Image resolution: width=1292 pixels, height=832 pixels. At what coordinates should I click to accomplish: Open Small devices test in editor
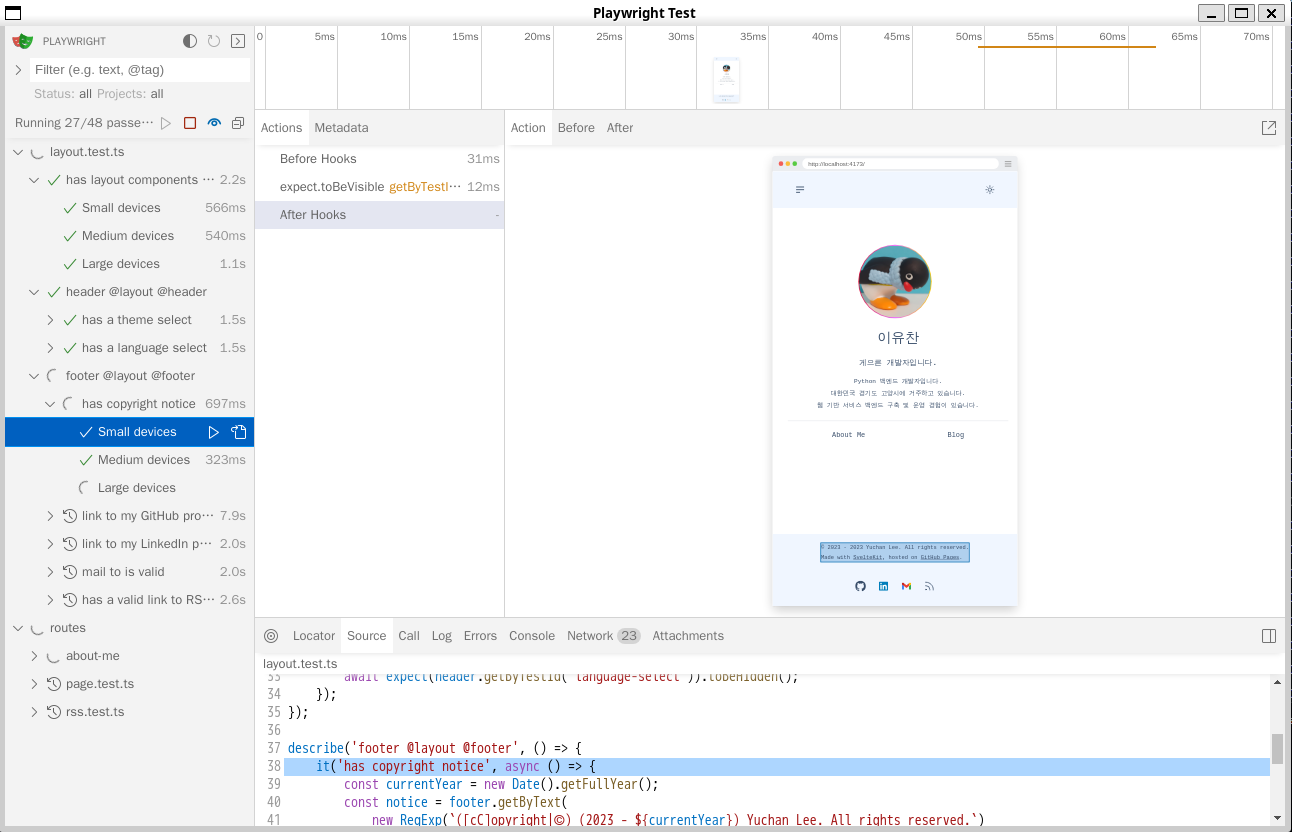click(238, 432)
